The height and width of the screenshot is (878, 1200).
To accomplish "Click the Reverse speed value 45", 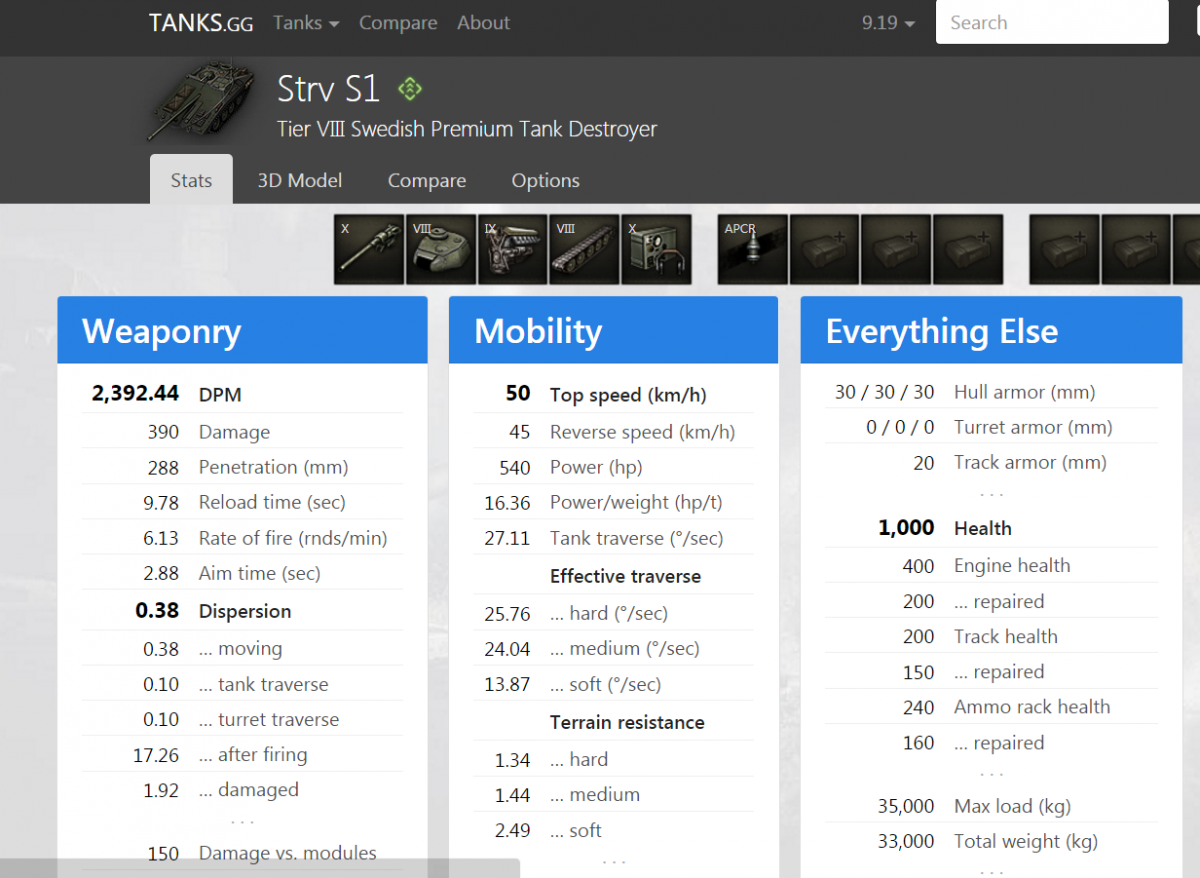I will point(520,432).
